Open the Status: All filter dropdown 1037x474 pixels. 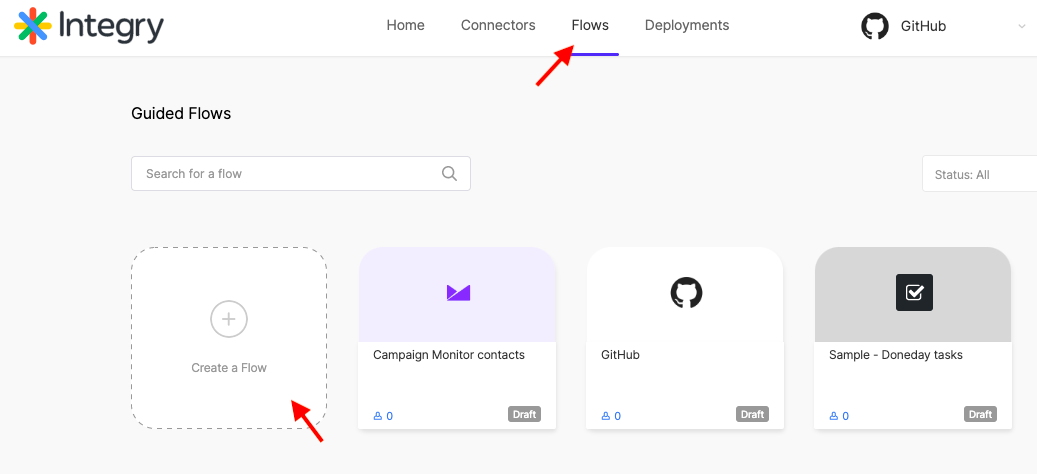pyautogui.click(x=979, y=175)
